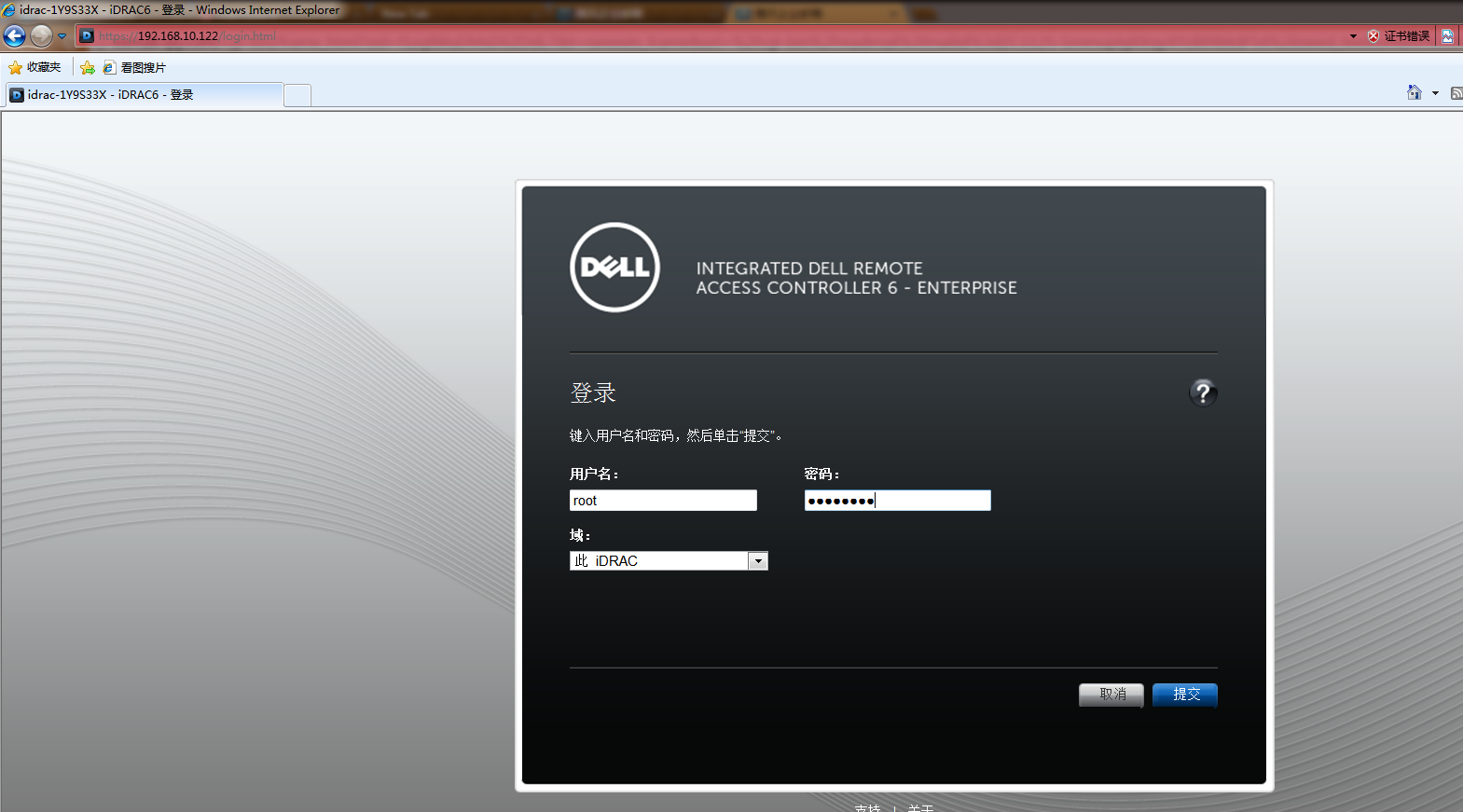Click the compatibility view icon in address bar

pos(1447,36)
